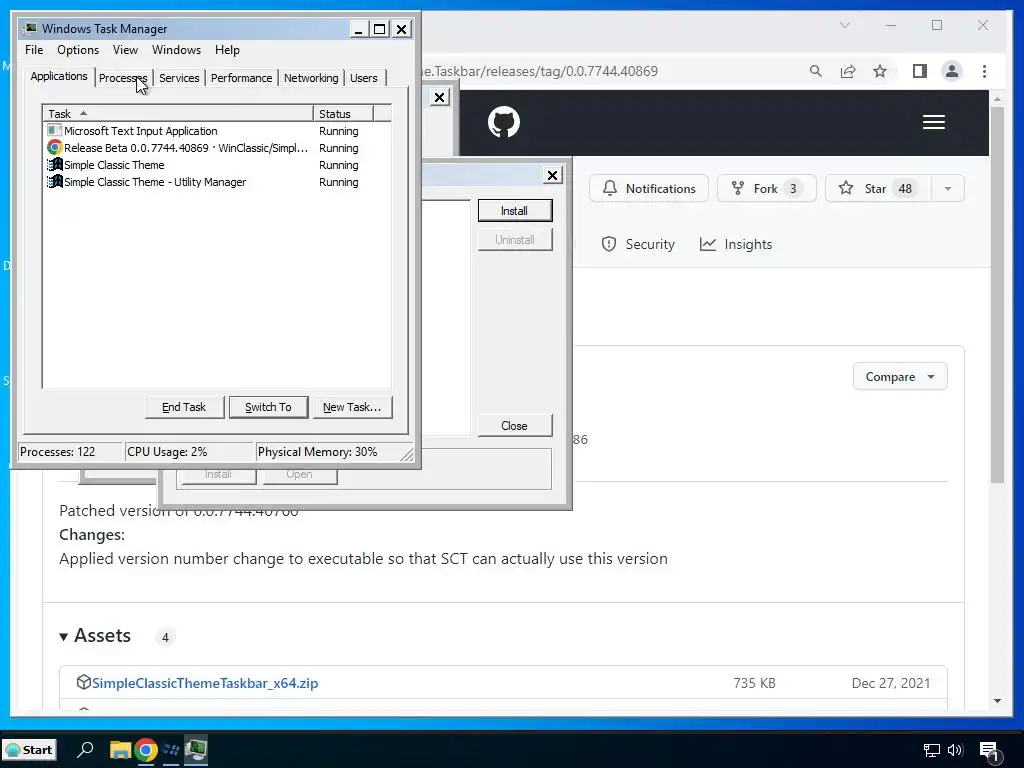1024x768 pixels.
Task: Click the Chrome page vertical scrollbar thumb
Action: tap(997, 294)
